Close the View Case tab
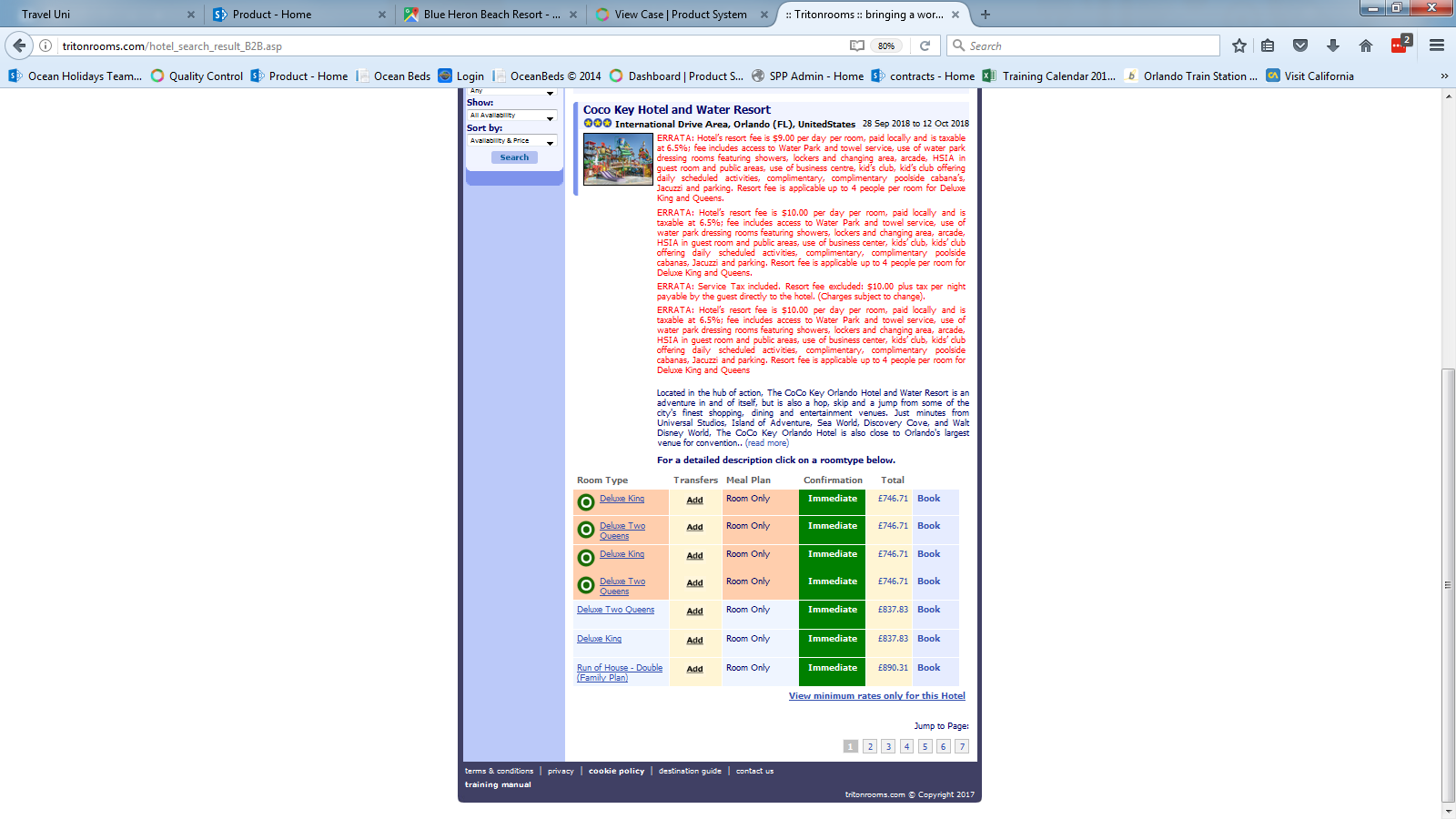1456x819 pixels. 764,15
